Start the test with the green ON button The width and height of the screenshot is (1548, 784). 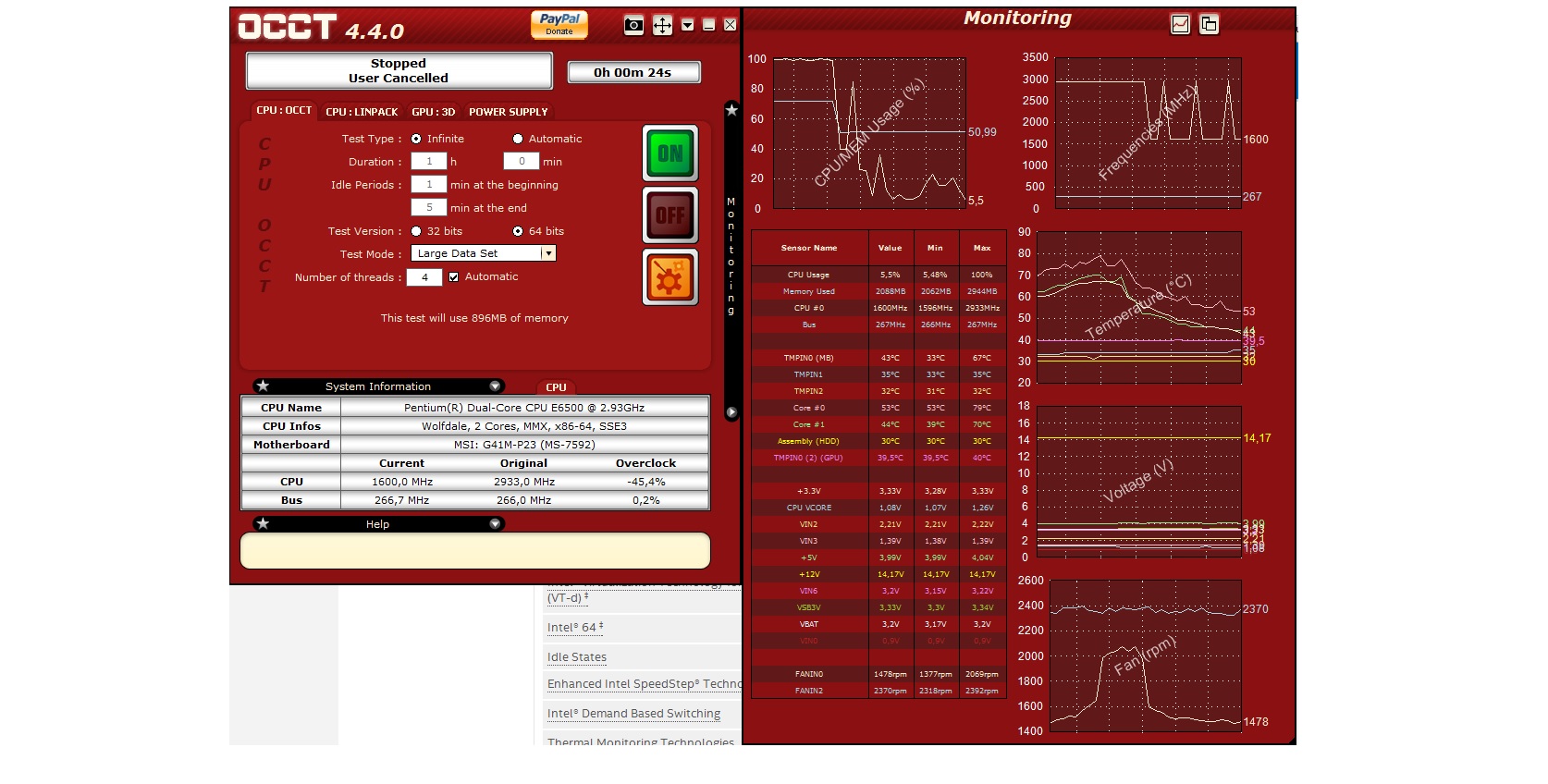[670, 153]
